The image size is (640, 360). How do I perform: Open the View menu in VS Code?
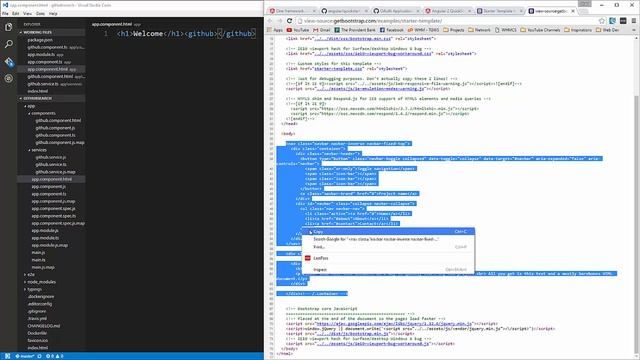[27, 13]
